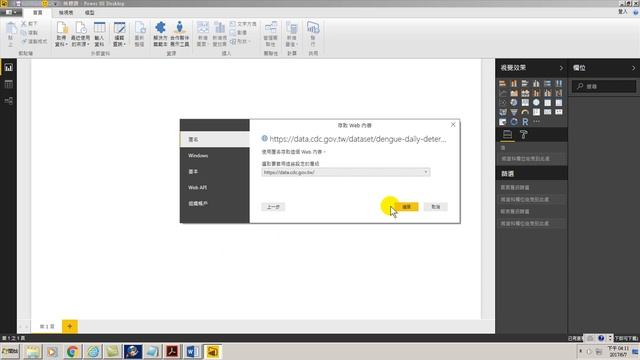Select the Funnel chart visual
The height and width of the screenshot is (360, 640).
tap(514, 112)
